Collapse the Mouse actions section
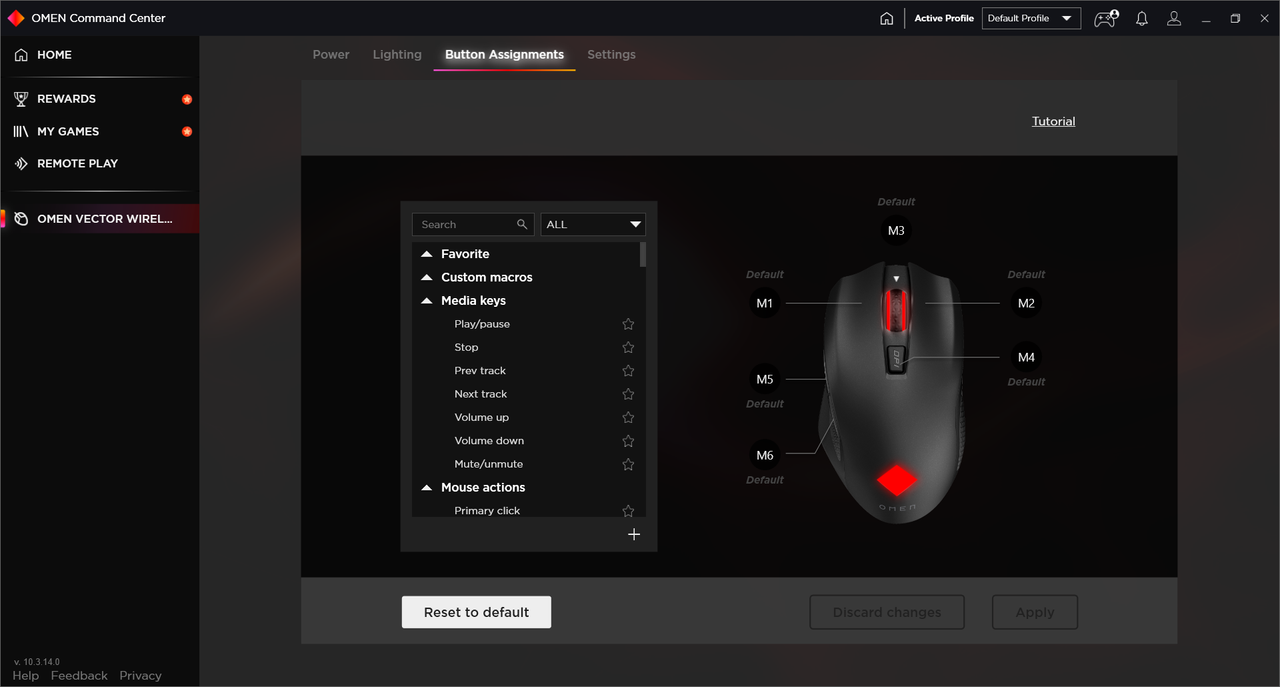The height and width of the screenshot is (687, 1280). (x=427, y=487)
